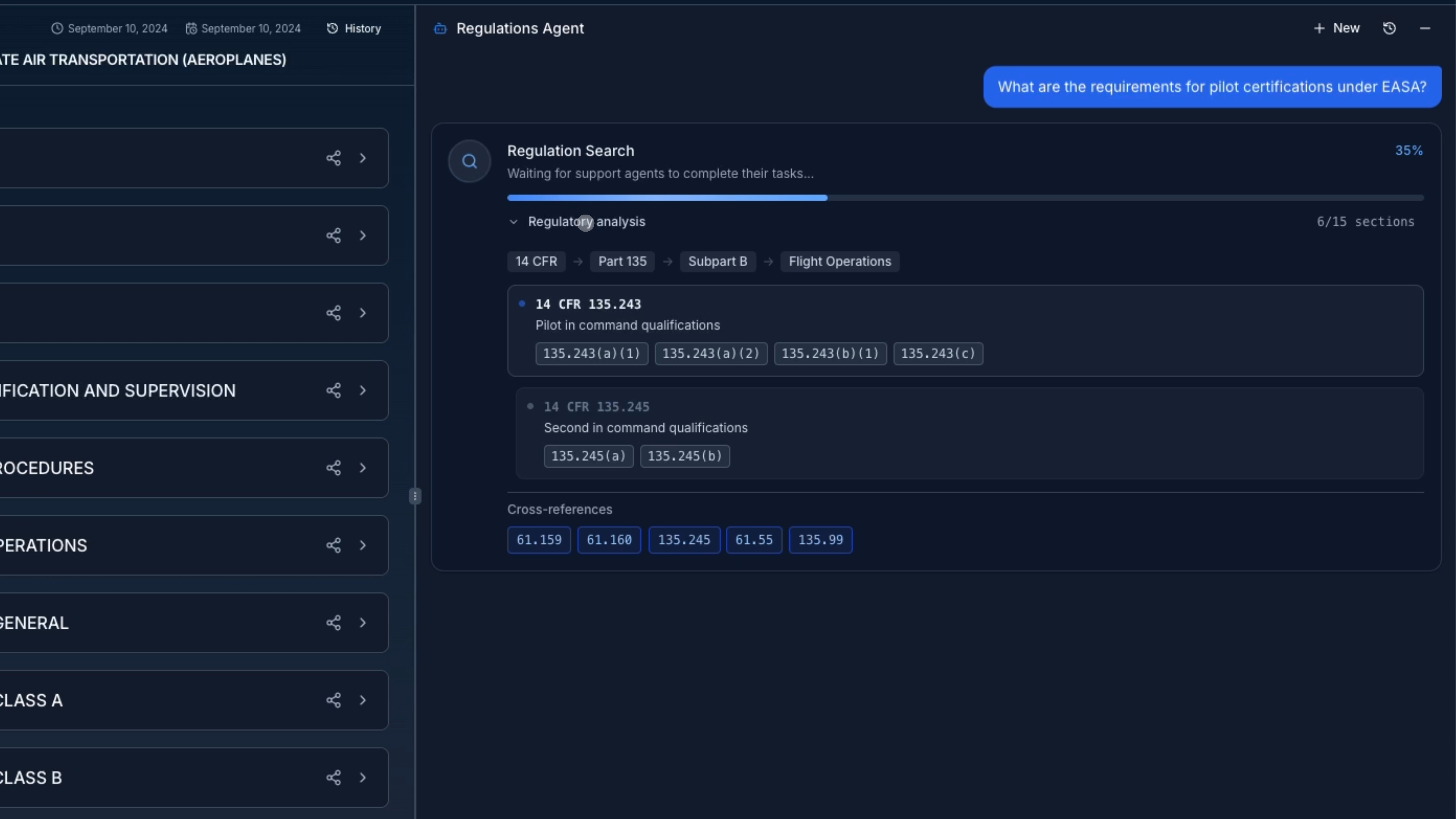Open chat history clock icon in agent header
The image size is (1456, 819).
pos(1389,28)
